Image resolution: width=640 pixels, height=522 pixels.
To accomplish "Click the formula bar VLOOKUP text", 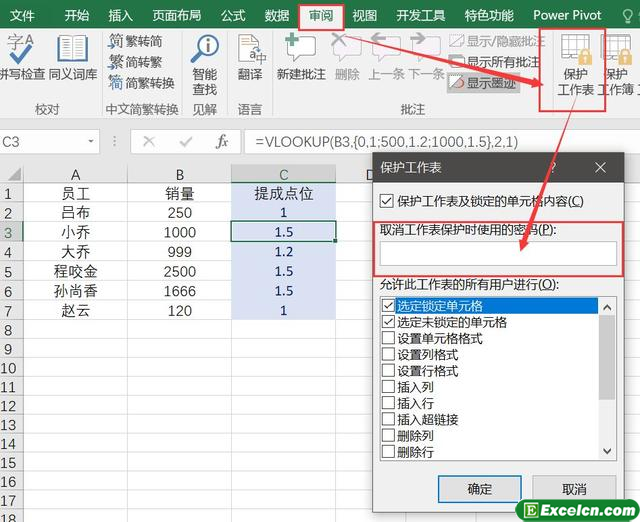I will tap(386, 142).
